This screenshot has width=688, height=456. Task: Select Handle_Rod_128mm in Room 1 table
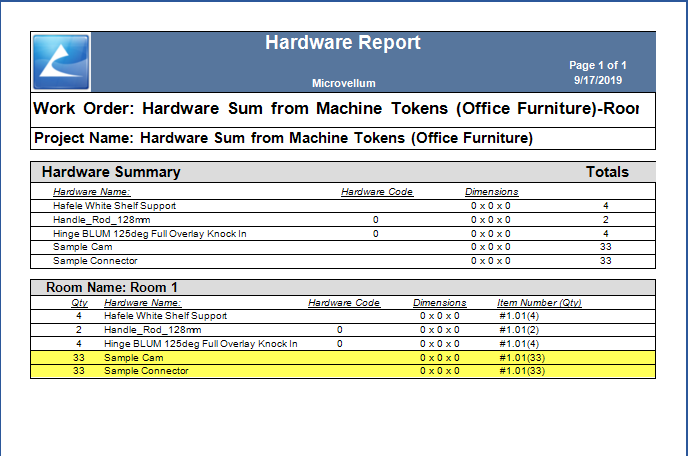pyautogui.click(x=153, y=330)
